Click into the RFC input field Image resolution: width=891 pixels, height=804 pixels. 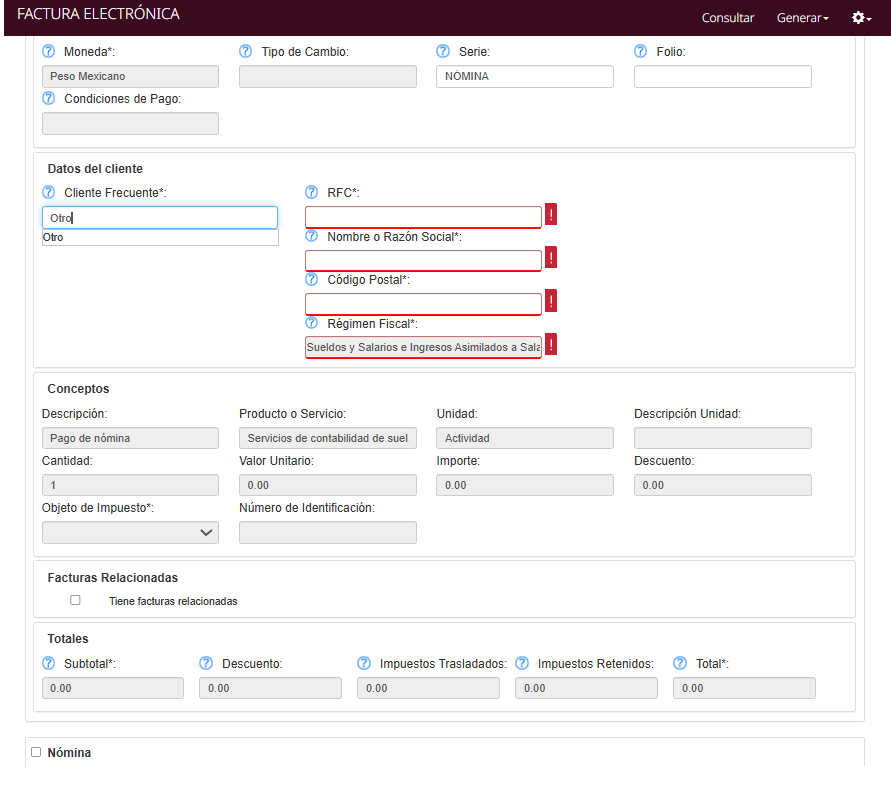(423, 217)
